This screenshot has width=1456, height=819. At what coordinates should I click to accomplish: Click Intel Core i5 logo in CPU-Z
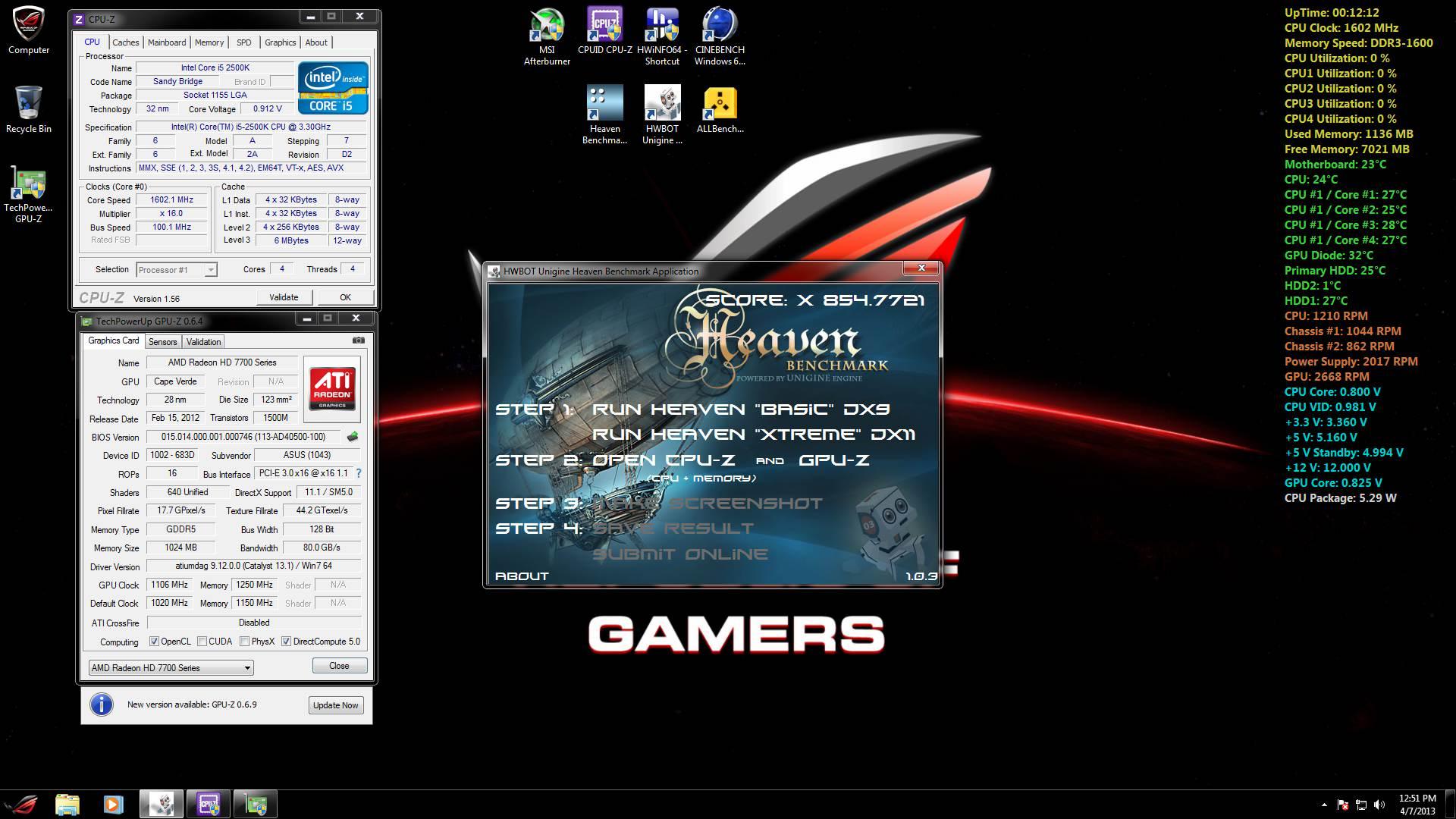(x=333, y=88)
